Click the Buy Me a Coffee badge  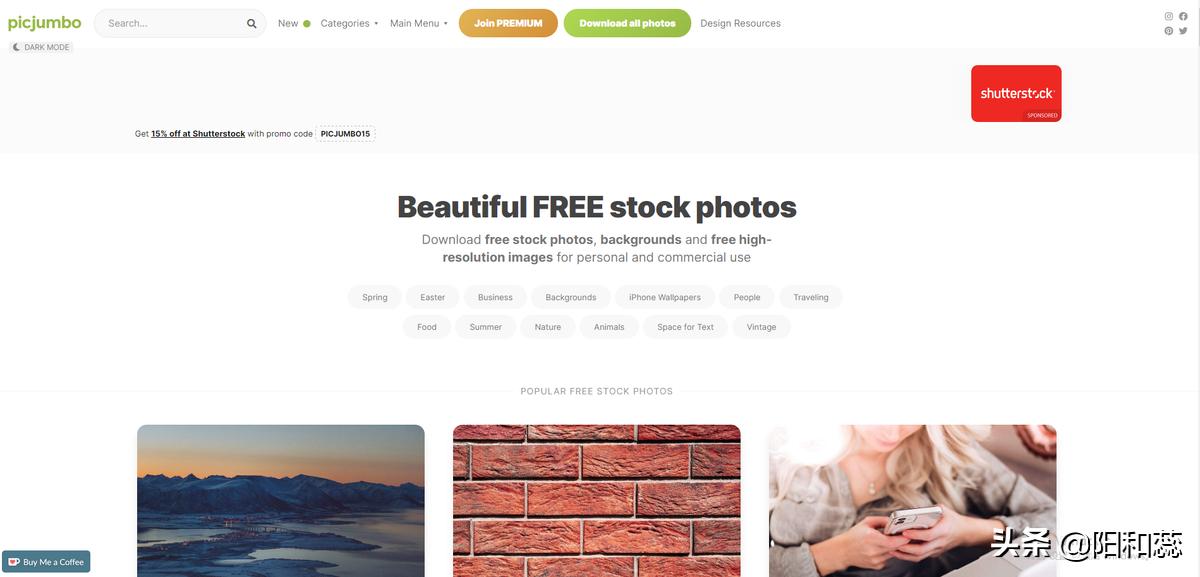[x=46, y=562]
